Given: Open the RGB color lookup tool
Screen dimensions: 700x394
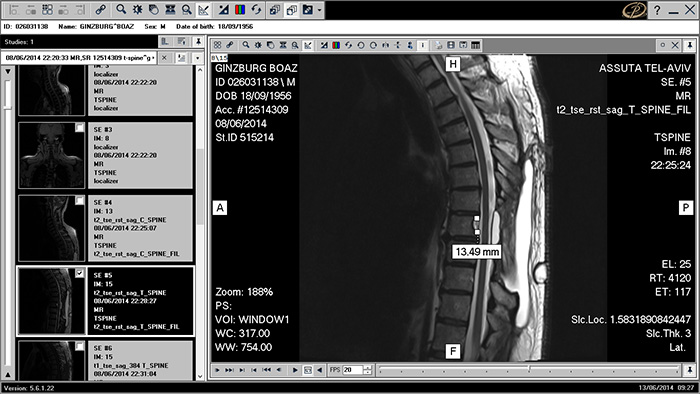Looking at the screenshot, I should [x=240, y=9].
